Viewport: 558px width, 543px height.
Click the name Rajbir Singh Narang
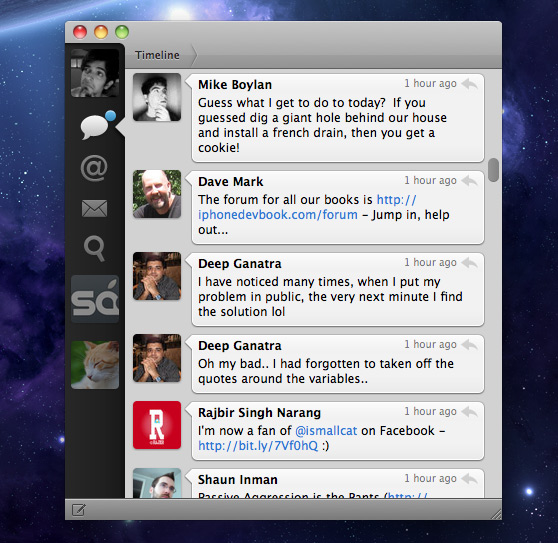[259, 412]
